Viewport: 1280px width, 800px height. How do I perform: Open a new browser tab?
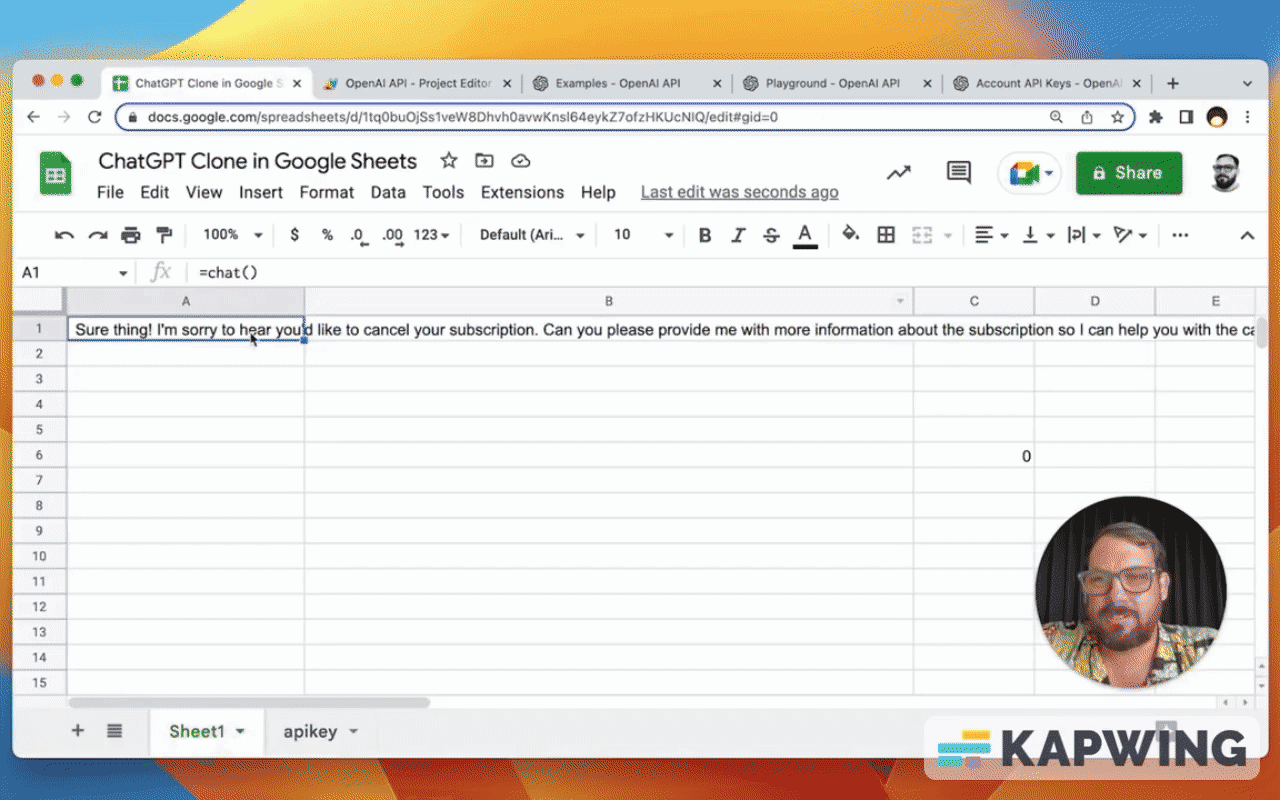[1173, 84]
